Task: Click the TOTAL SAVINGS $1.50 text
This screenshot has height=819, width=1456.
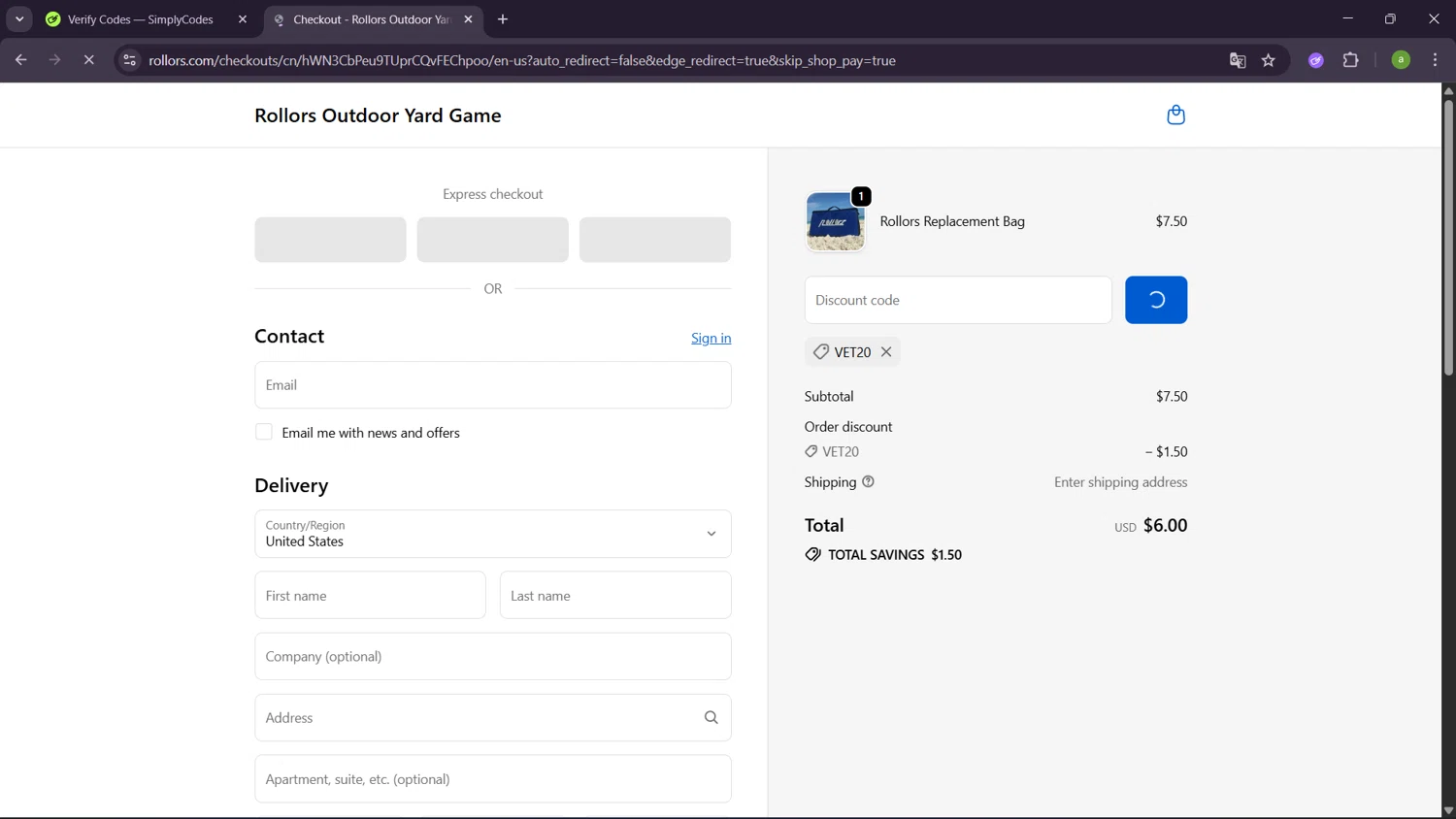Action: 895,555
